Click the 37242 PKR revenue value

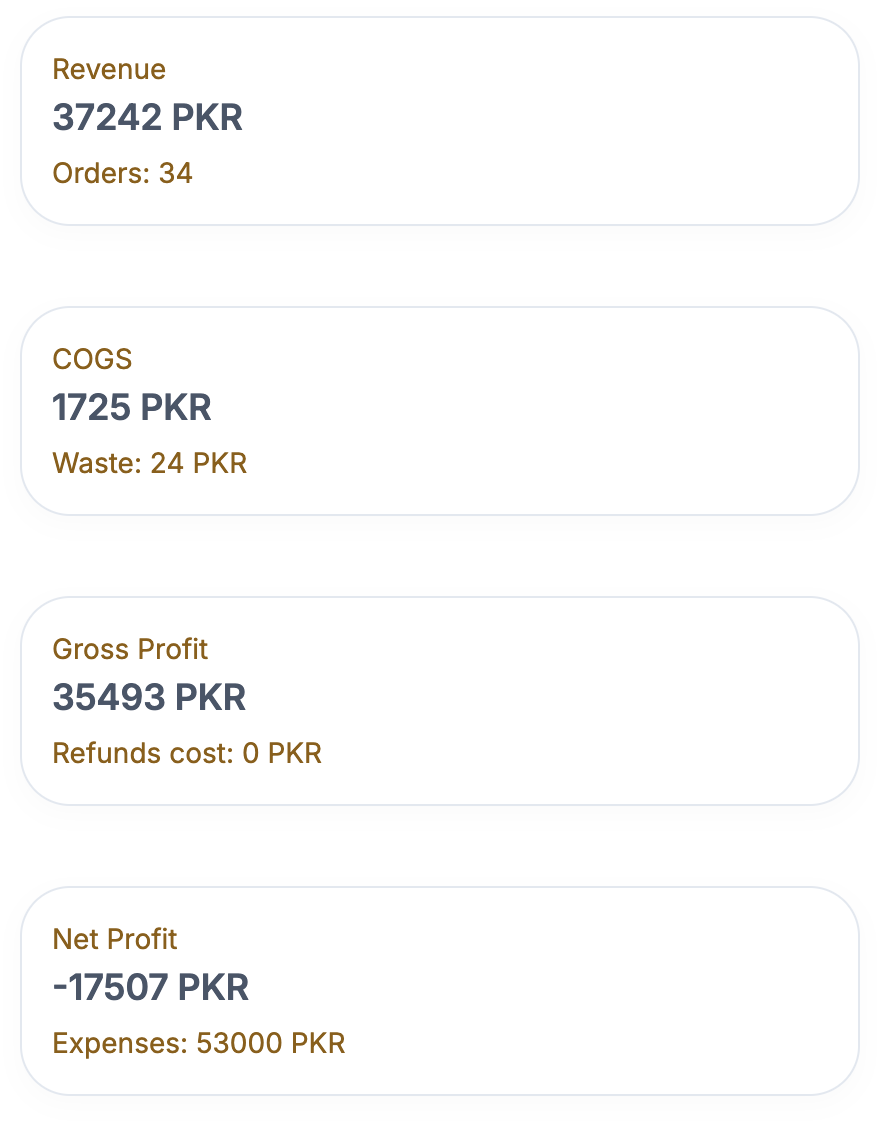pyautogui.click(x=147, y=118)
